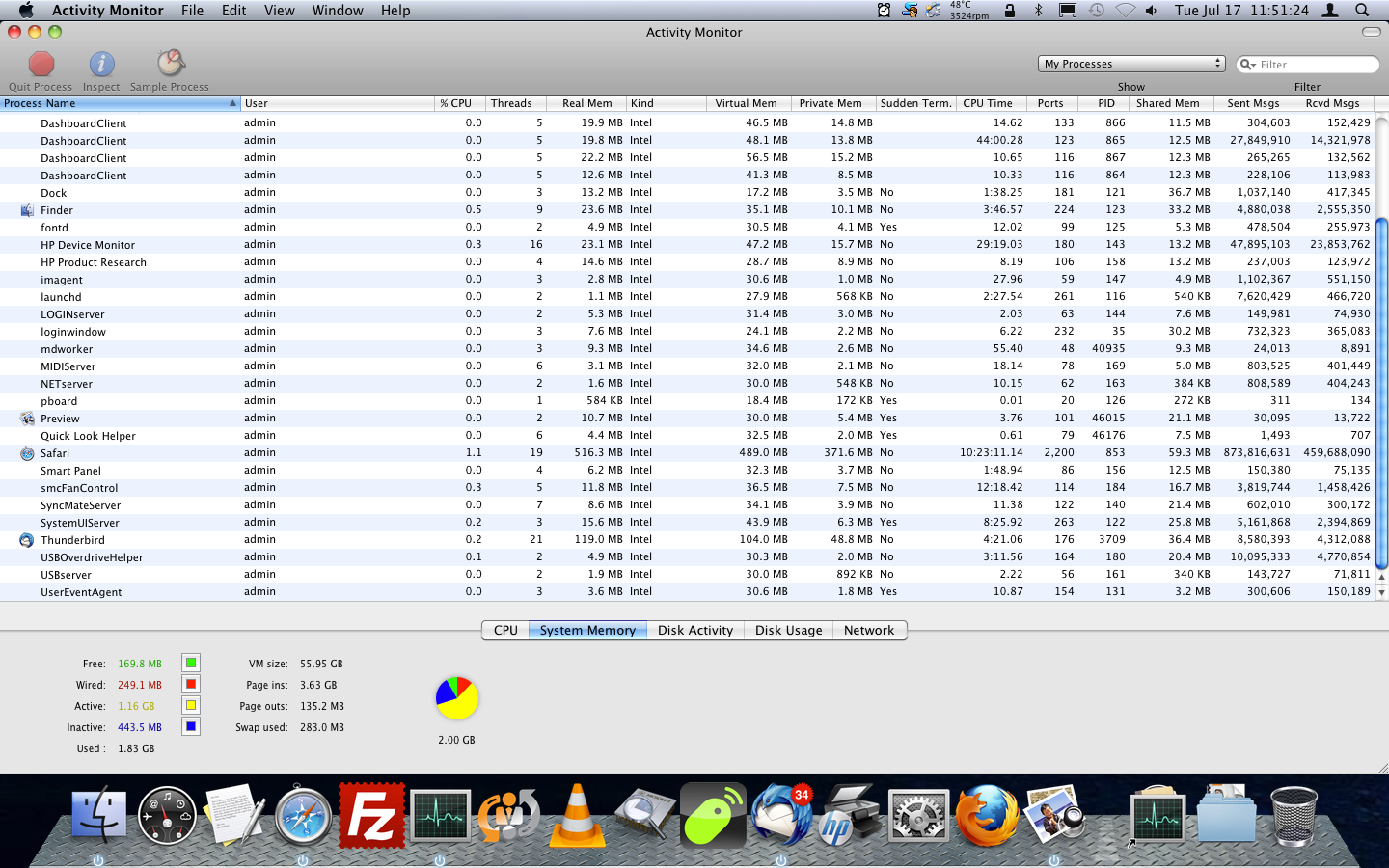This screenshot has height=868, width=1389.
Task: Sort by the Virtual Mem column header
Action: click(750, 103)
